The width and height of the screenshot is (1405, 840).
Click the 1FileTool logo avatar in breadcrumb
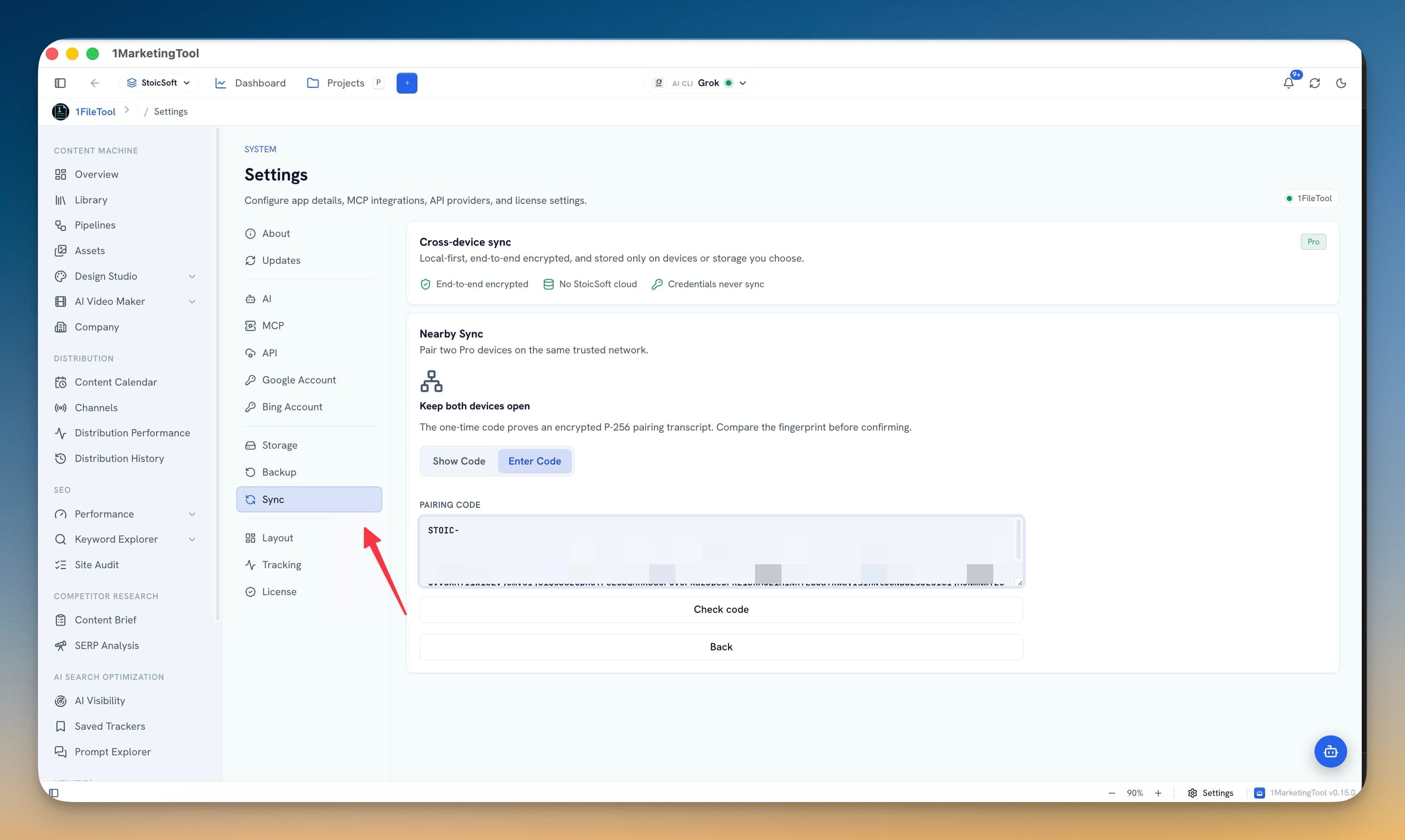(x=60, y=112)
